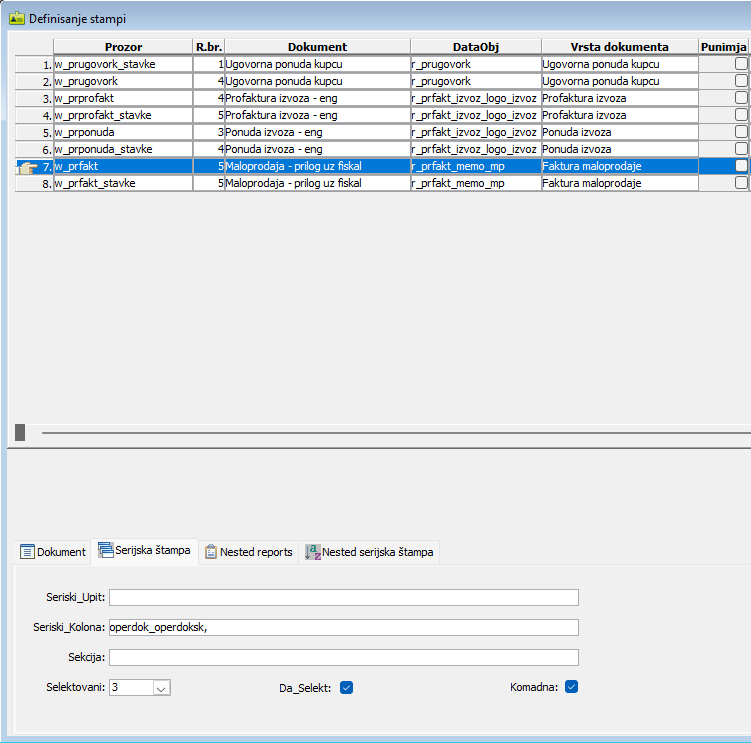The height and width of the screenshot is (743, 751).
Task: Select the w_prfakt_stavke cell in row 8
Action: 123,183
